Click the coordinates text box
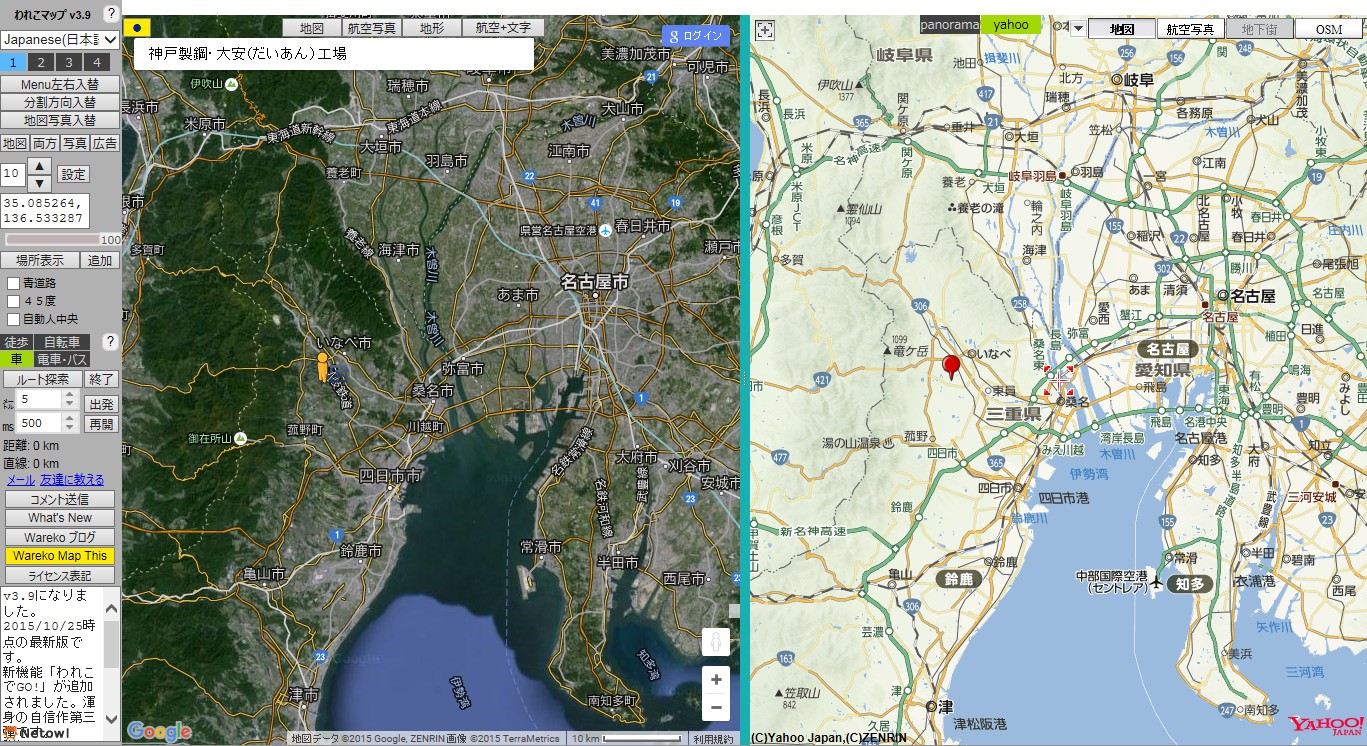This screenshot has height=746, width=1367. point(45,210)
